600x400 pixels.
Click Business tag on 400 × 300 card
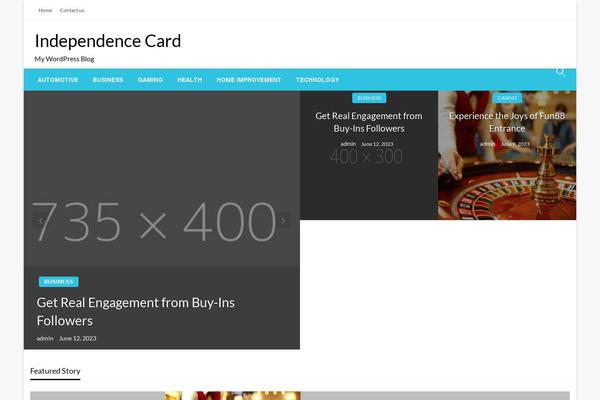point(369,98)
